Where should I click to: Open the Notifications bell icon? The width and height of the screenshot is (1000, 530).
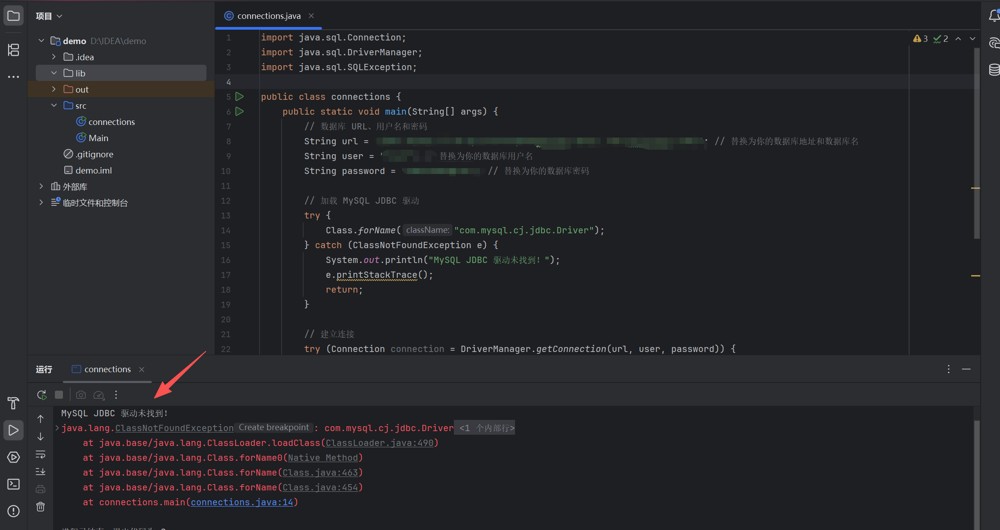pos(994,16)
